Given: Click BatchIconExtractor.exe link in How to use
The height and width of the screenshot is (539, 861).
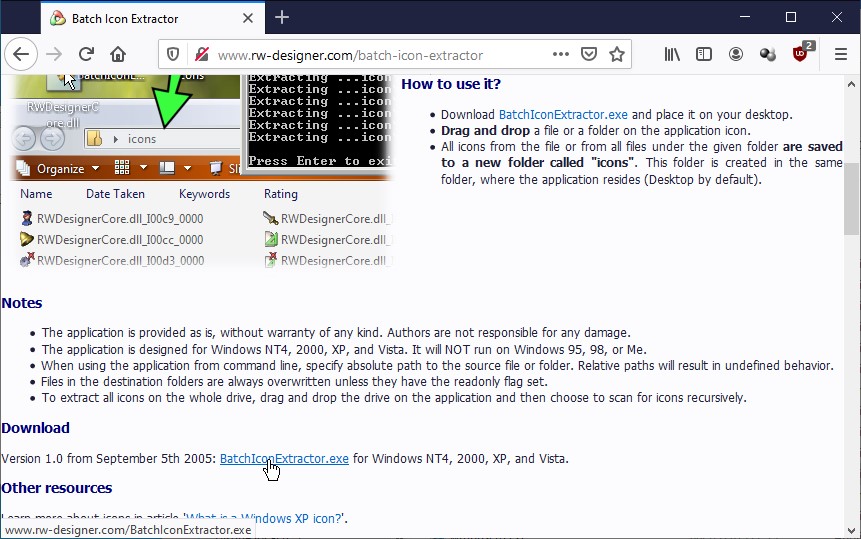Looking at the screenshot, I should 563,115.
